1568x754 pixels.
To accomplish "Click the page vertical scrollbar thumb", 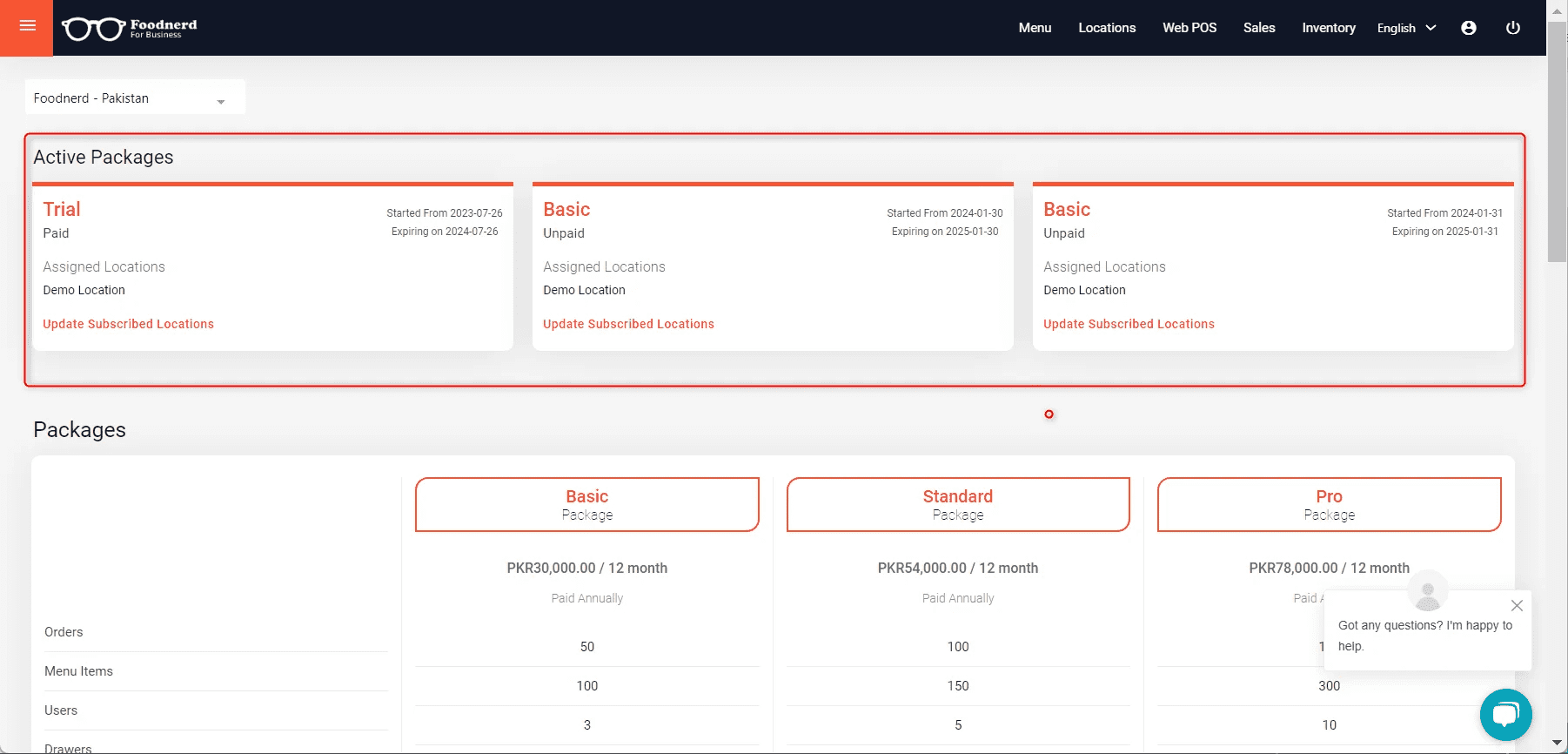I will coord(1558,142).
